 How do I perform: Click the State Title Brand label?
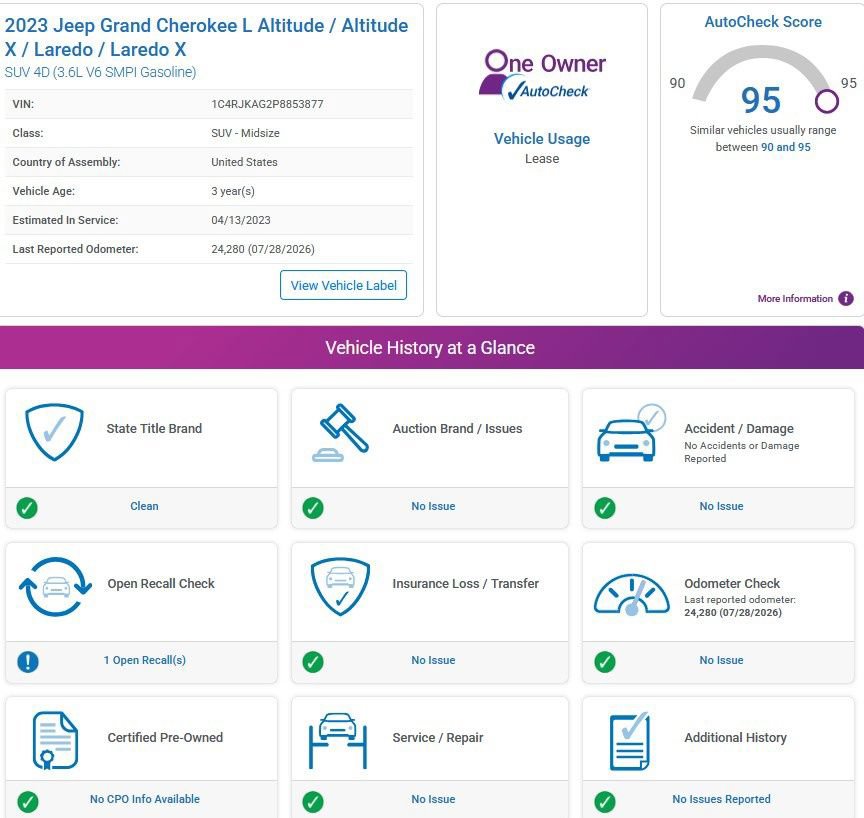[x=154, y=429]
